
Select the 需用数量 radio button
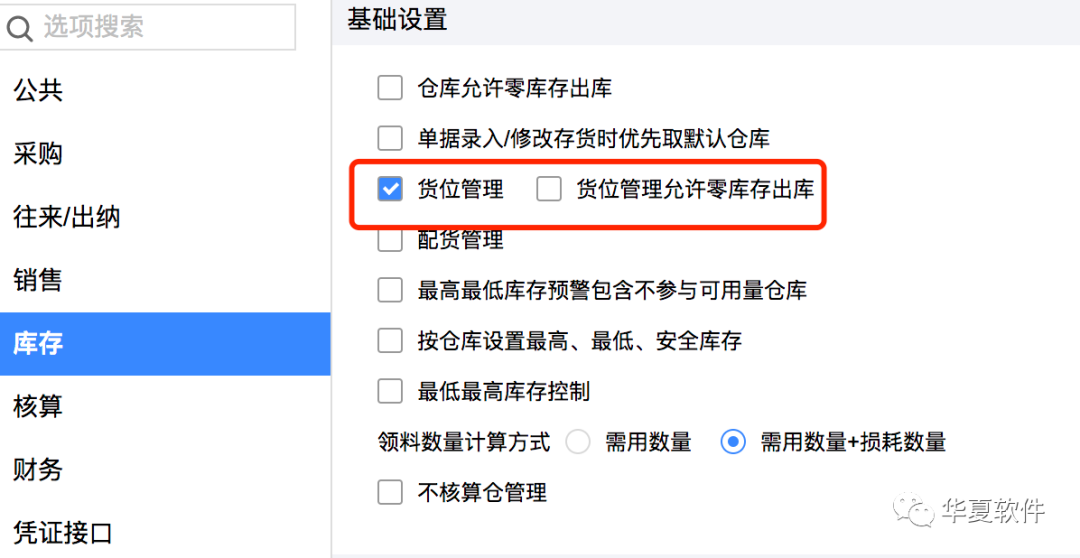coord(578,442)
